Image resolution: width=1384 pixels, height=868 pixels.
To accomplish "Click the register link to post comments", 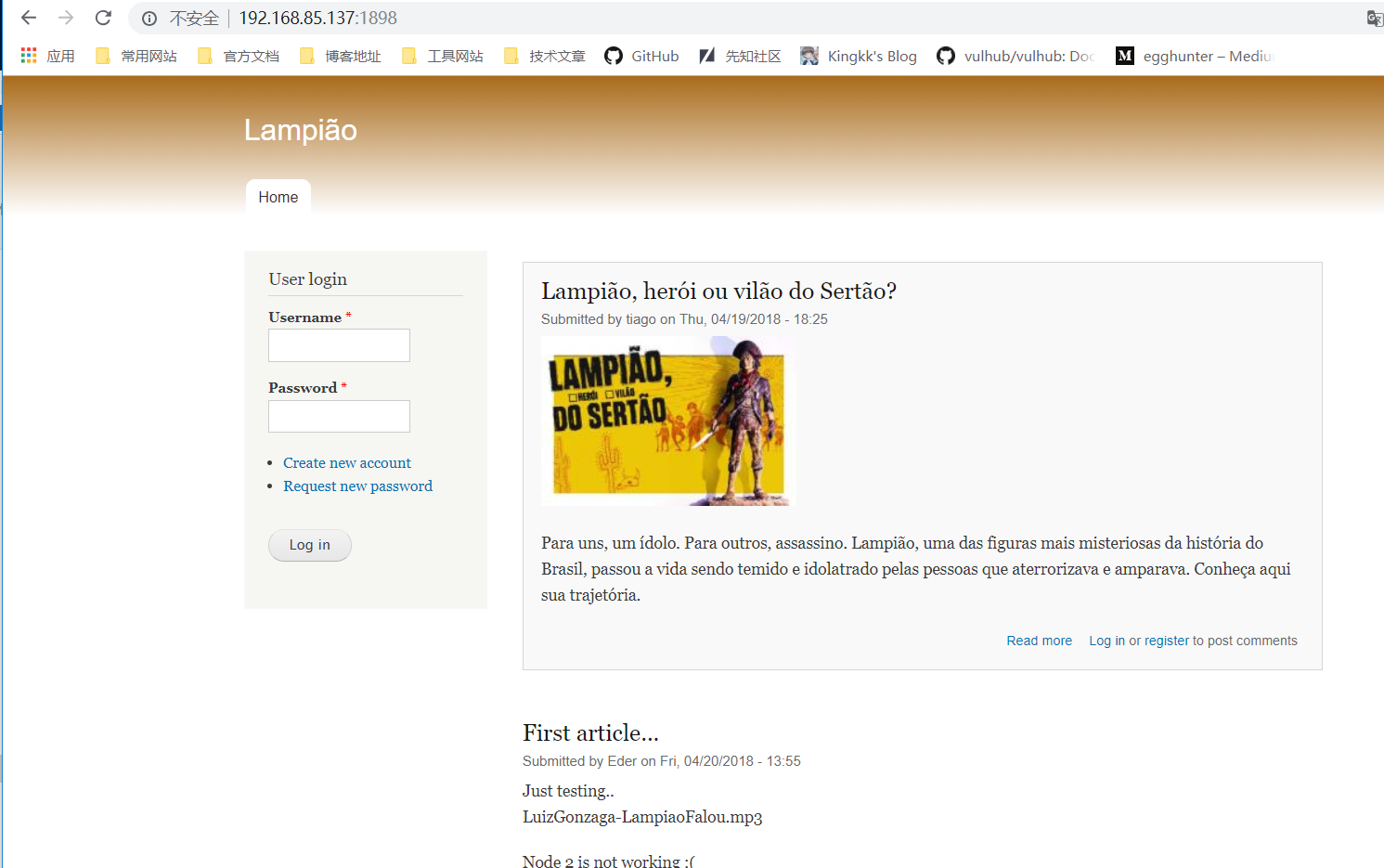I will click(x=1167, y=641).
